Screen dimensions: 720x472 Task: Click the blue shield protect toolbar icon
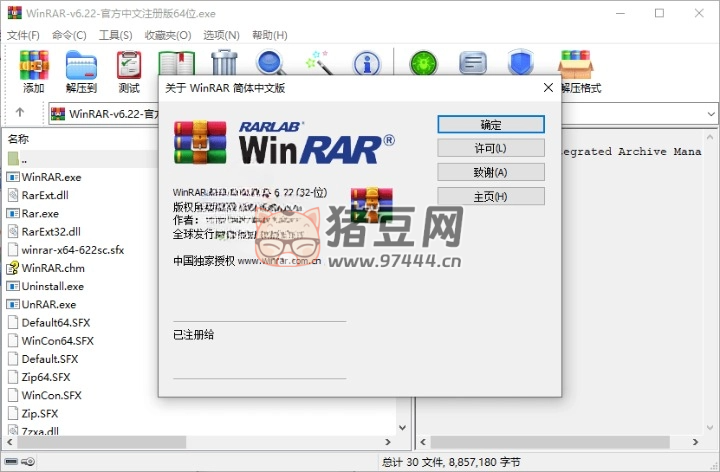[520, 64]
